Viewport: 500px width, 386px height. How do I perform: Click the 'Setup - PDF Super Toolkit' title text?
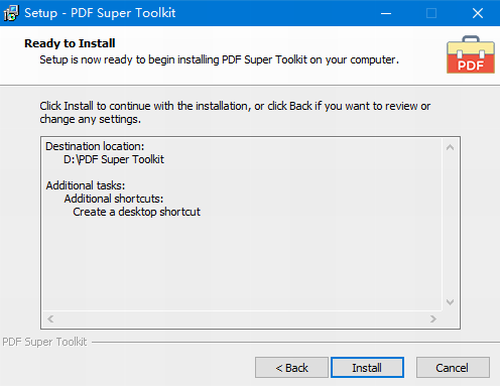click(100, 13)
